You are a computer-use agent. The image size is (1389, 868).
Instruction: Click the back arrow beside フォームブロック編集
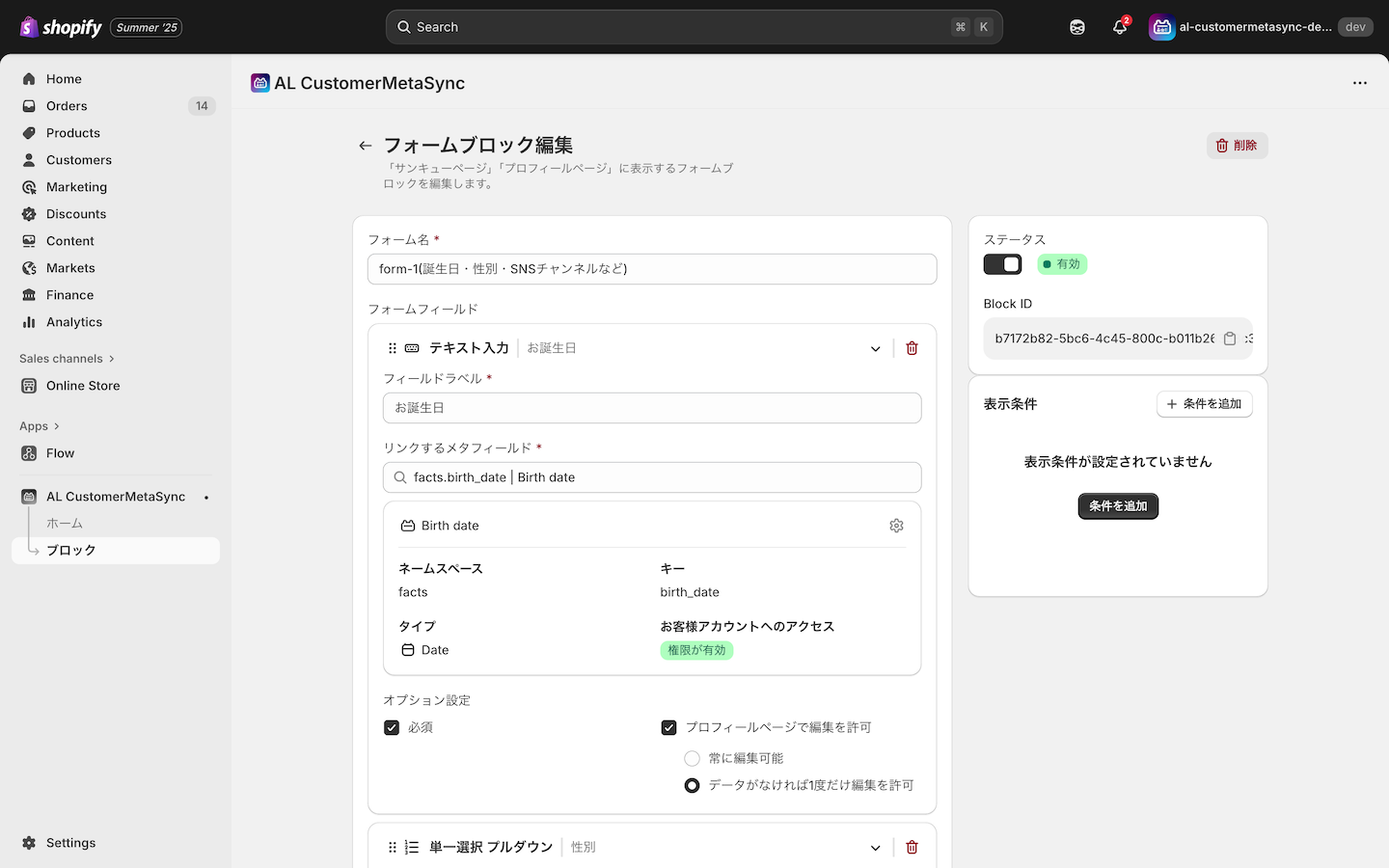(365, 146)
